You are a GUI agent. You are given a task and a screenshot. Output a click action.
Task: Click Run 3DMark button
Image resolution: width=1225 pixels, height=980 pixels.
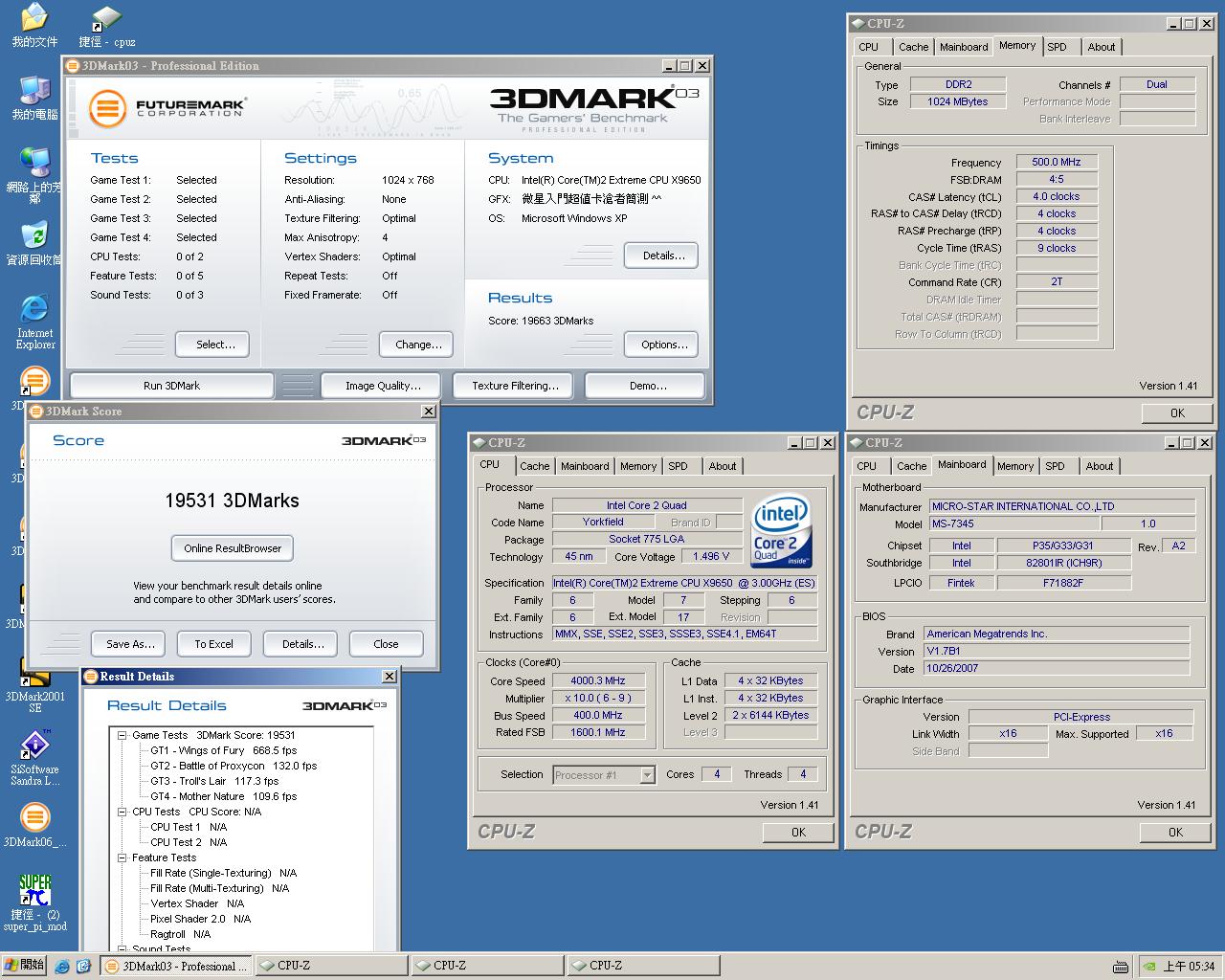(171, 386)
